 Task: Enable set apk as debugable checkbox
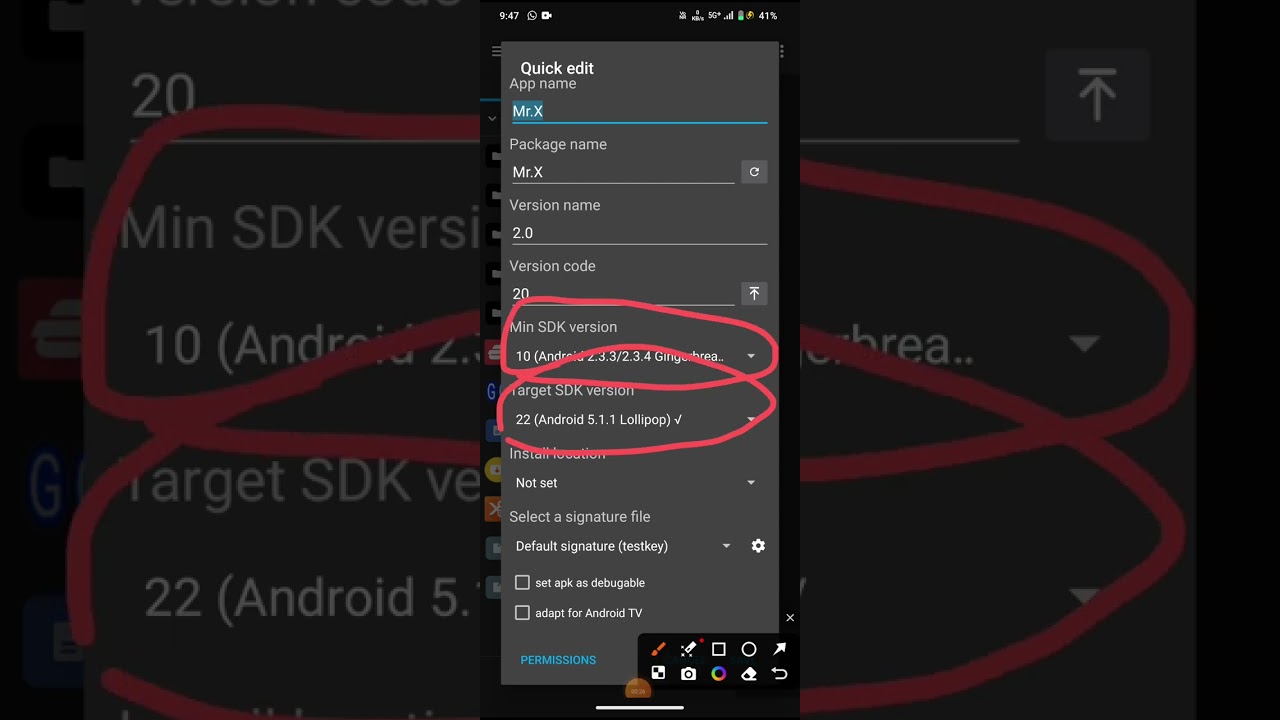click(522, 582)
